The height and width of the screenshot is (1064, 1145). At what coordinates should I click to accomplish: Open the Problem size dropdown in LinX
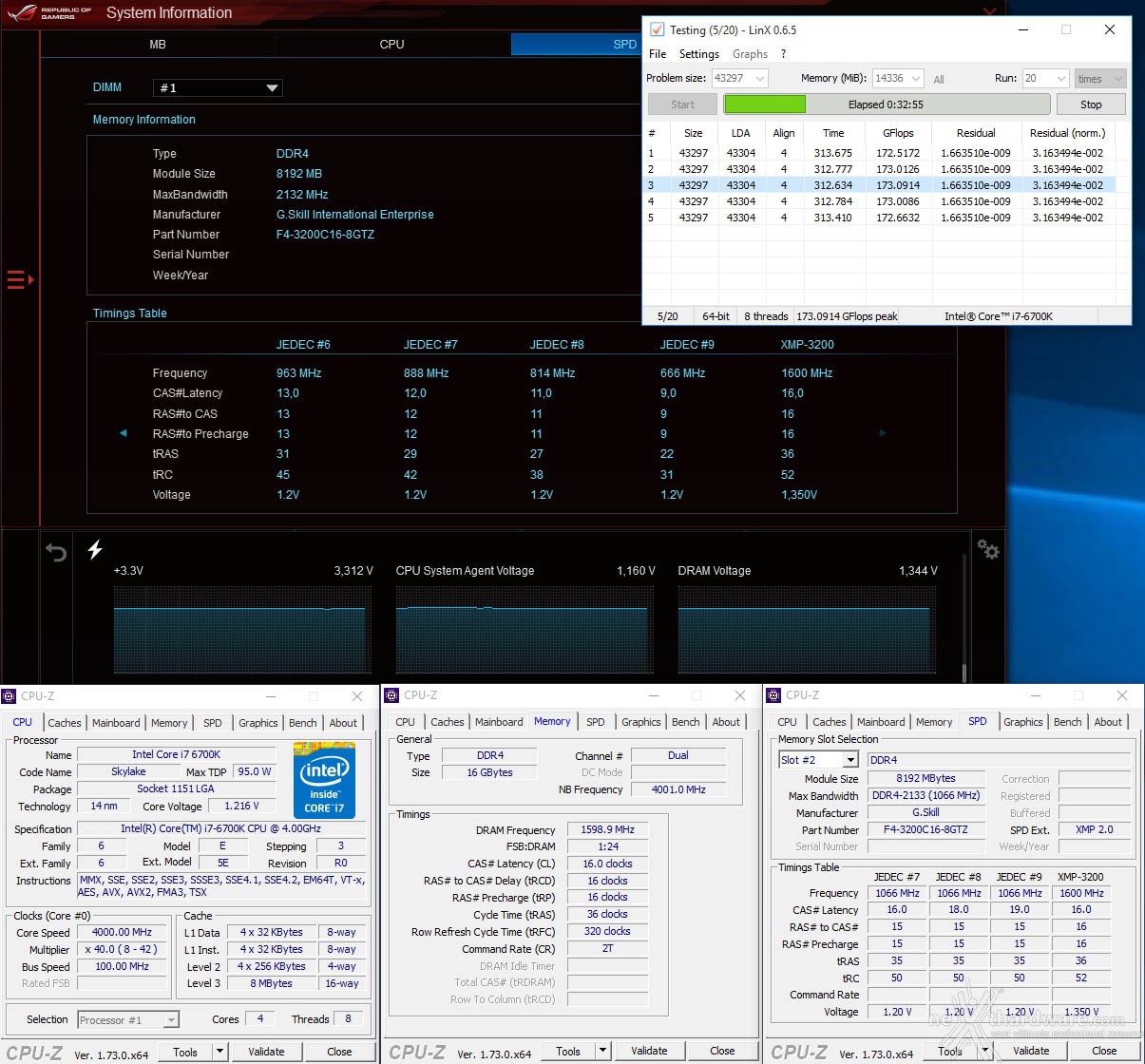[x=739, y=78]
